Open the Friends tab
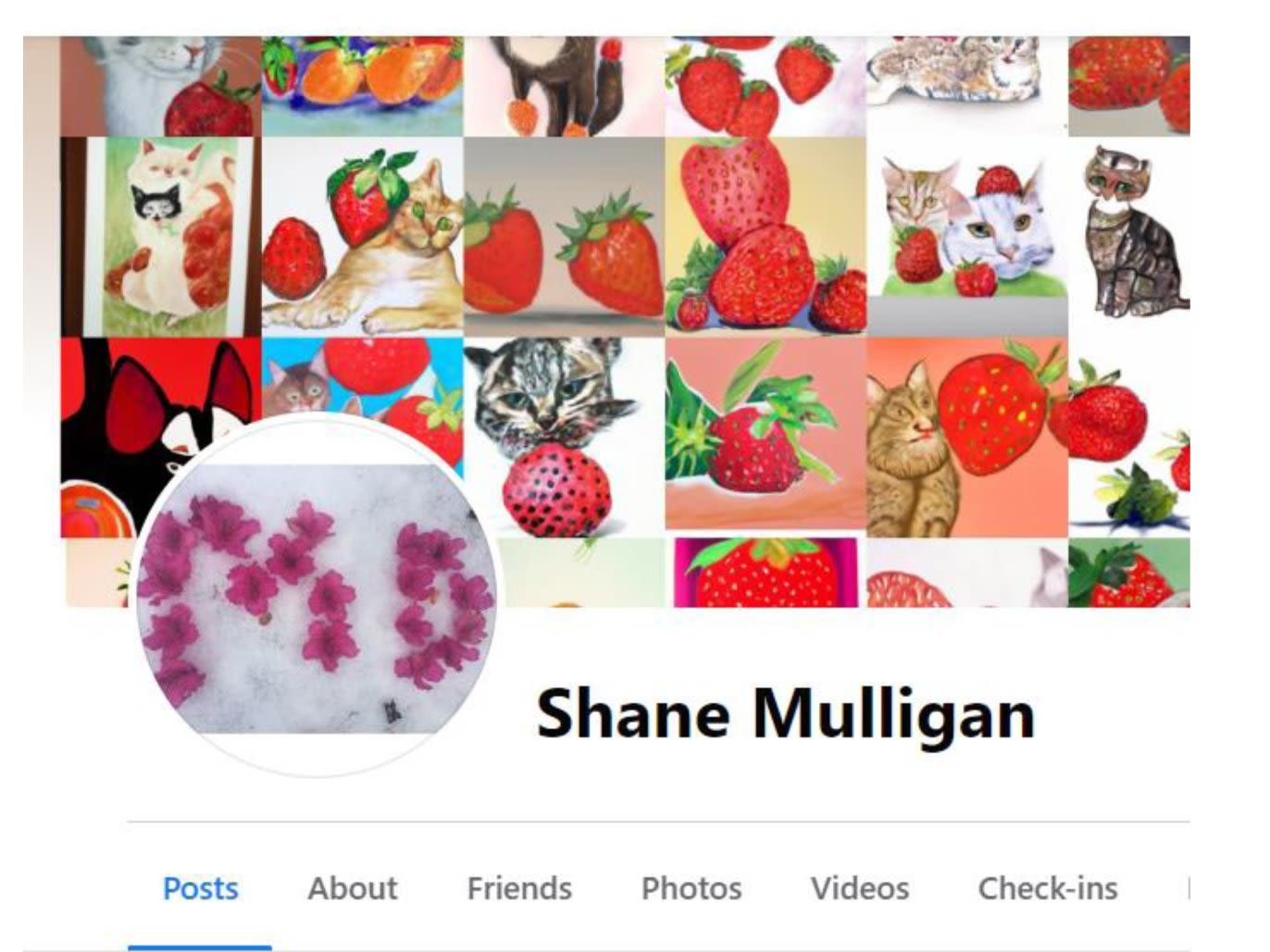Screen dimensions: 1270x952 pyautogui.click(x=519, y=888)
